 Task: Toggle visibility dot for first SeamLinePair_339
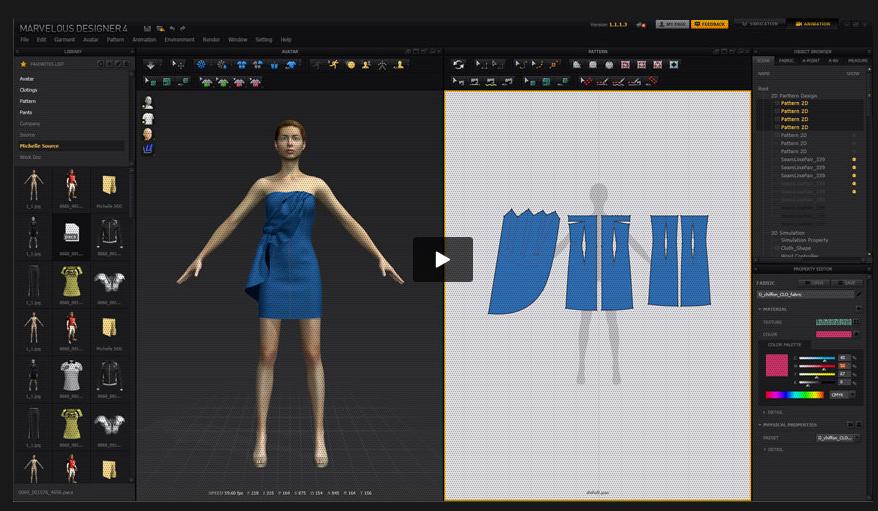[854, 160]
